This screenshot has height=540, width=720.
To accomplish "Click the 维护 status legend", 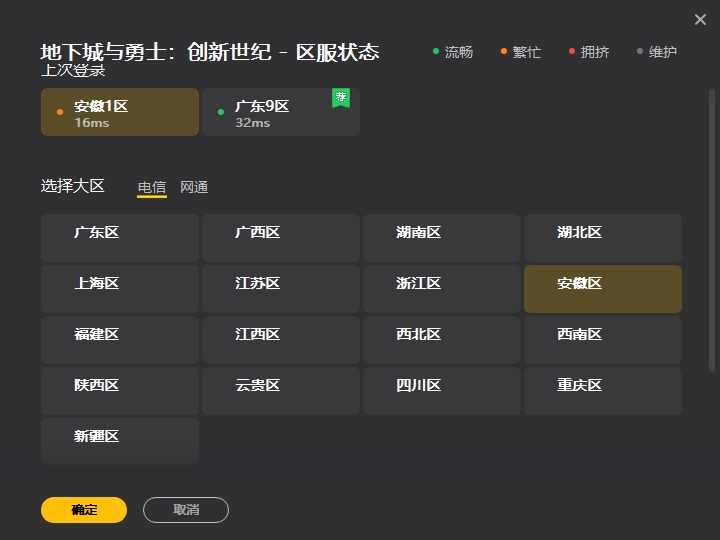I will [657, 52].
